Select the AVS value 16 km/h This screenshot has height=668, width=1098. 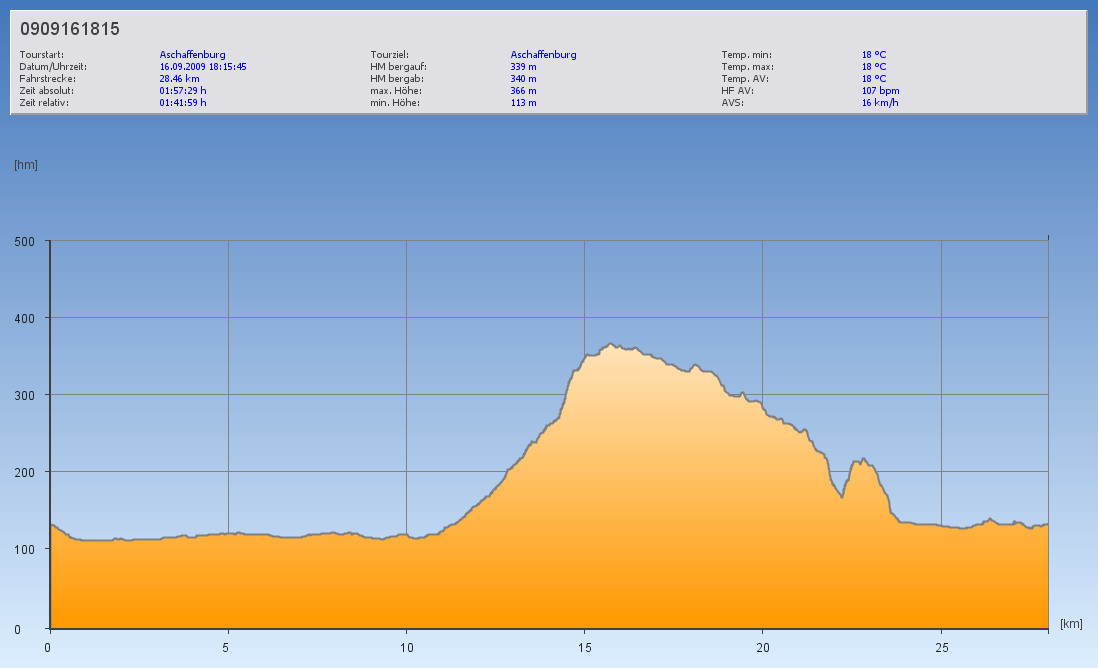pos(879,102)
